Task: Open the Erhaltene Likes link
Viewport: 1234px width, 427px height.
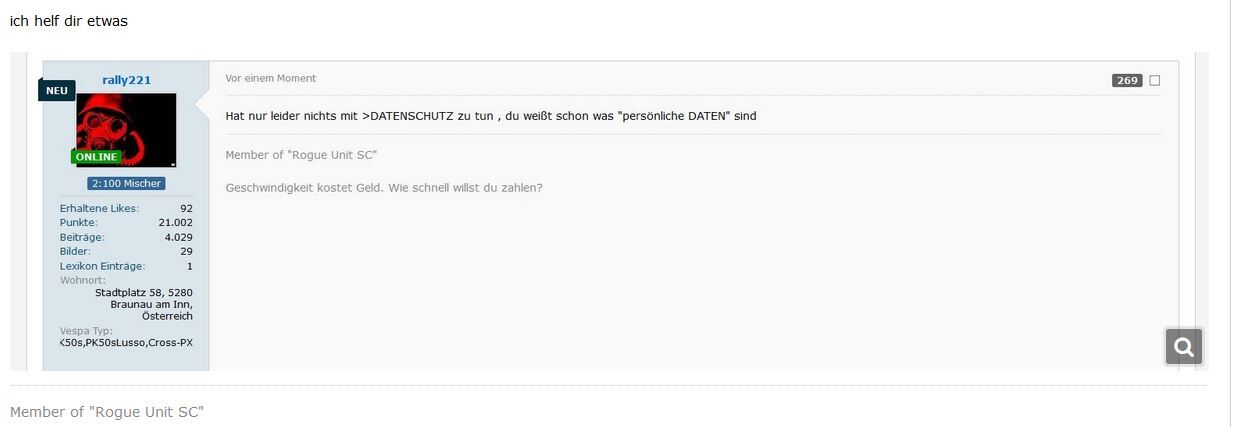Action: point(99,208)
